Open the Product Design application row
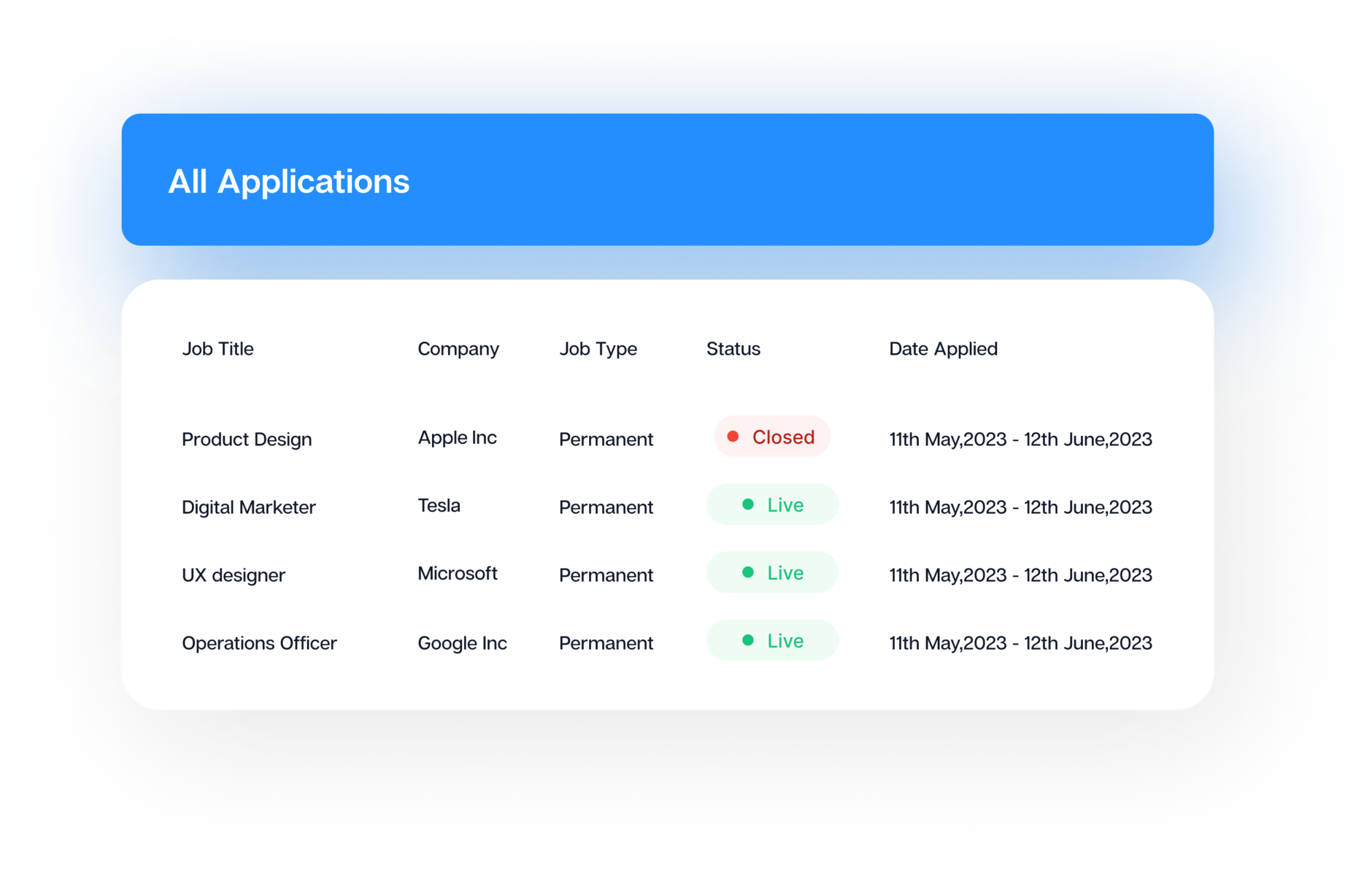Image resolution: width=1372 pixels, height=876 pixels. (247, 439)
